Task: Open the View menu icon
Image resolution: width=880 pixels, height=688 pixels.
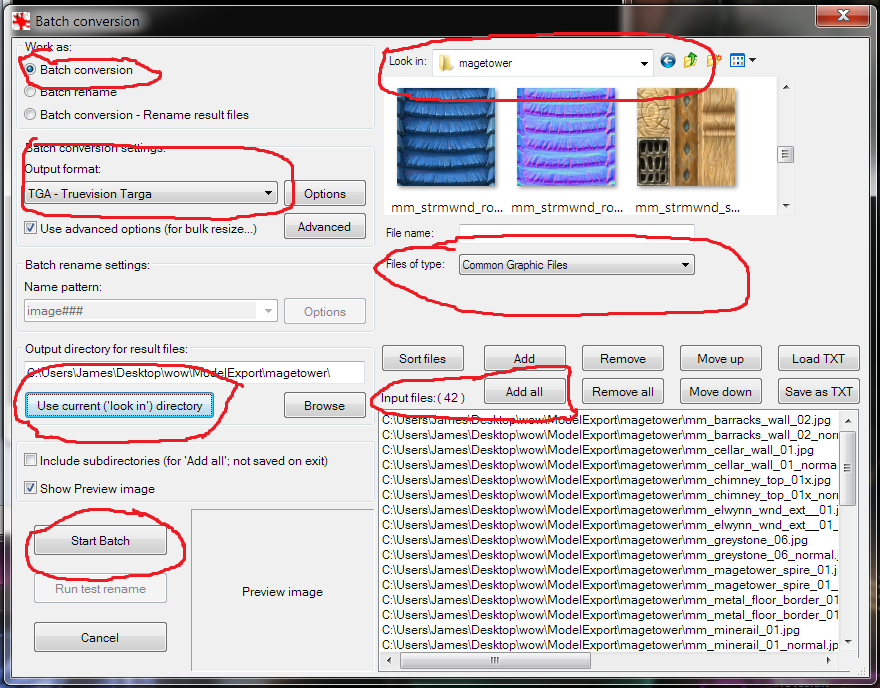Action: [741, 61]
